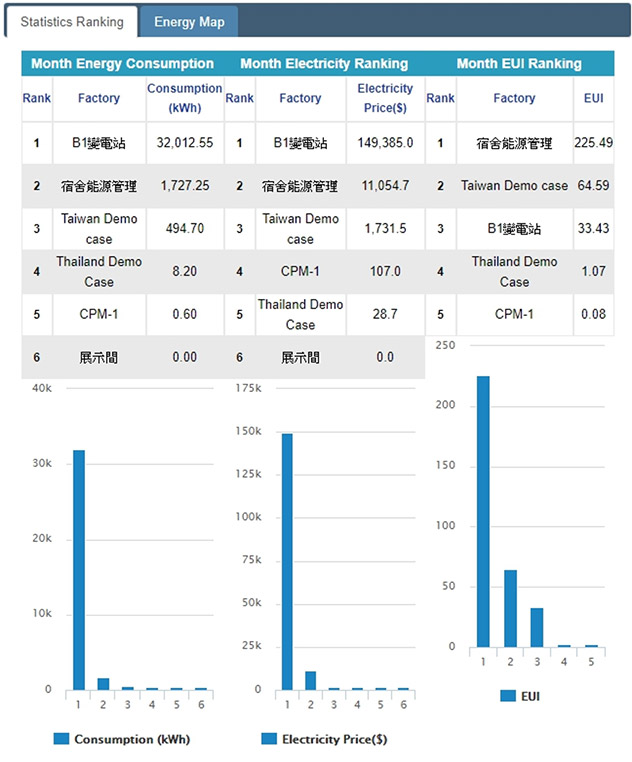Image resolution: width=632 pixels, height=762 pixels.
Task: Click CPM-1 in electricity ranking table
Action: 300,271
